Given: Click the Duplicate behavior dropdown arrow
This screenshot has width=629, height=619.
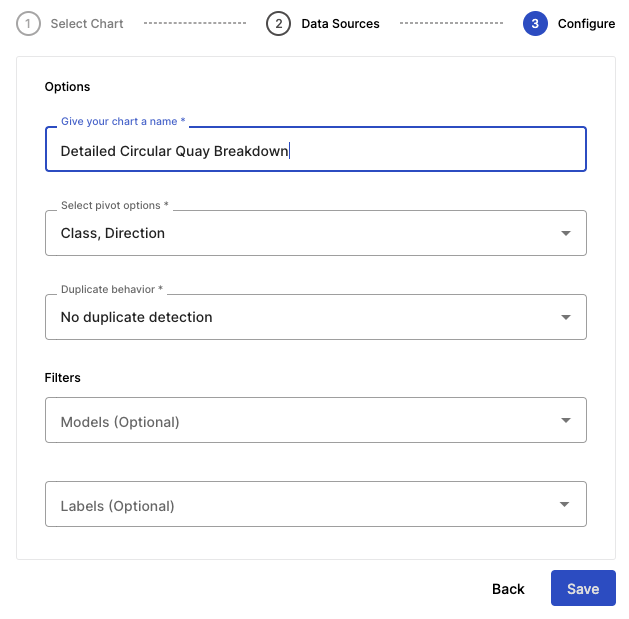Looking at the screenshot, I should point(566,317).
